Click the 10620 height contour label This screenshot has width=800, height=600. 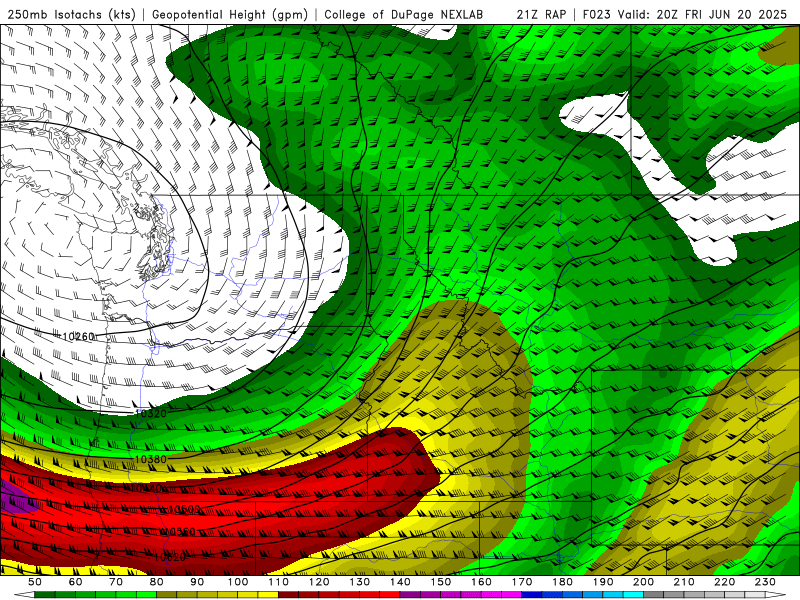coord(169,557)
